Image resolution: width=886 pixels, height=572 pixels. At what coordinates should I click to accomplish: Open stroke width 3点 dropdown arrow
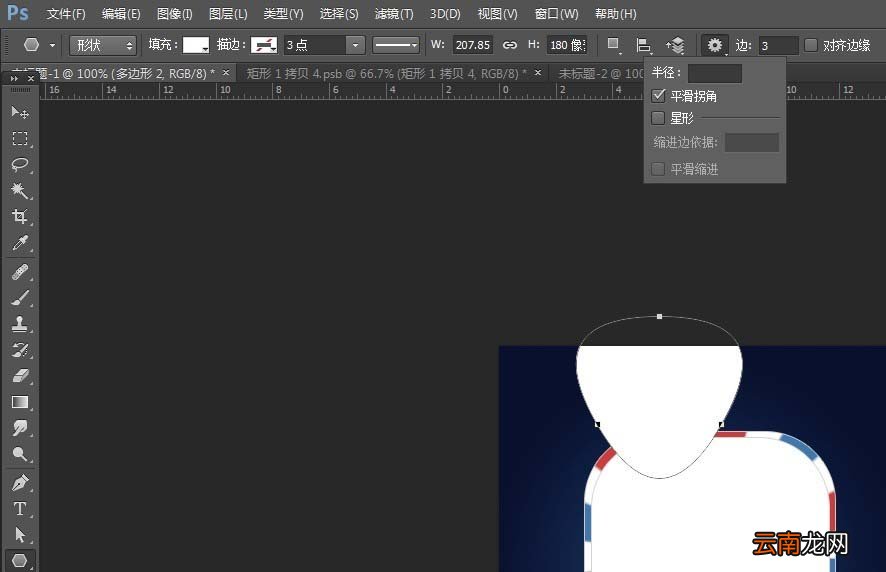(355, 45)
